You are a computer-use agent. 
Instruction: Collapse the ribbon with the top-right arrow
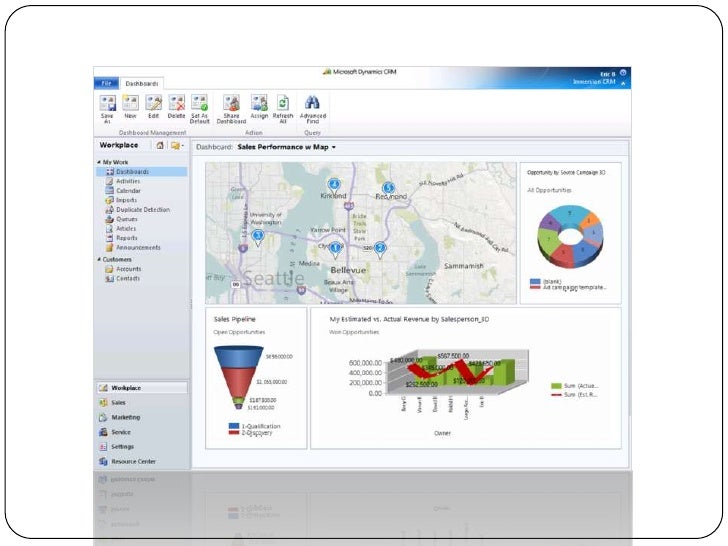[x=623, y=84]
